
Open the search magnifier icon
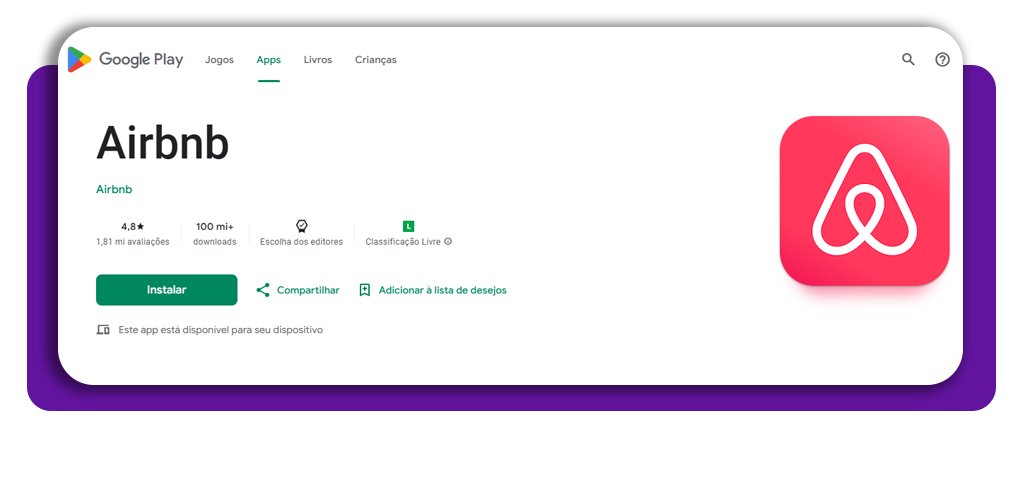908,59
